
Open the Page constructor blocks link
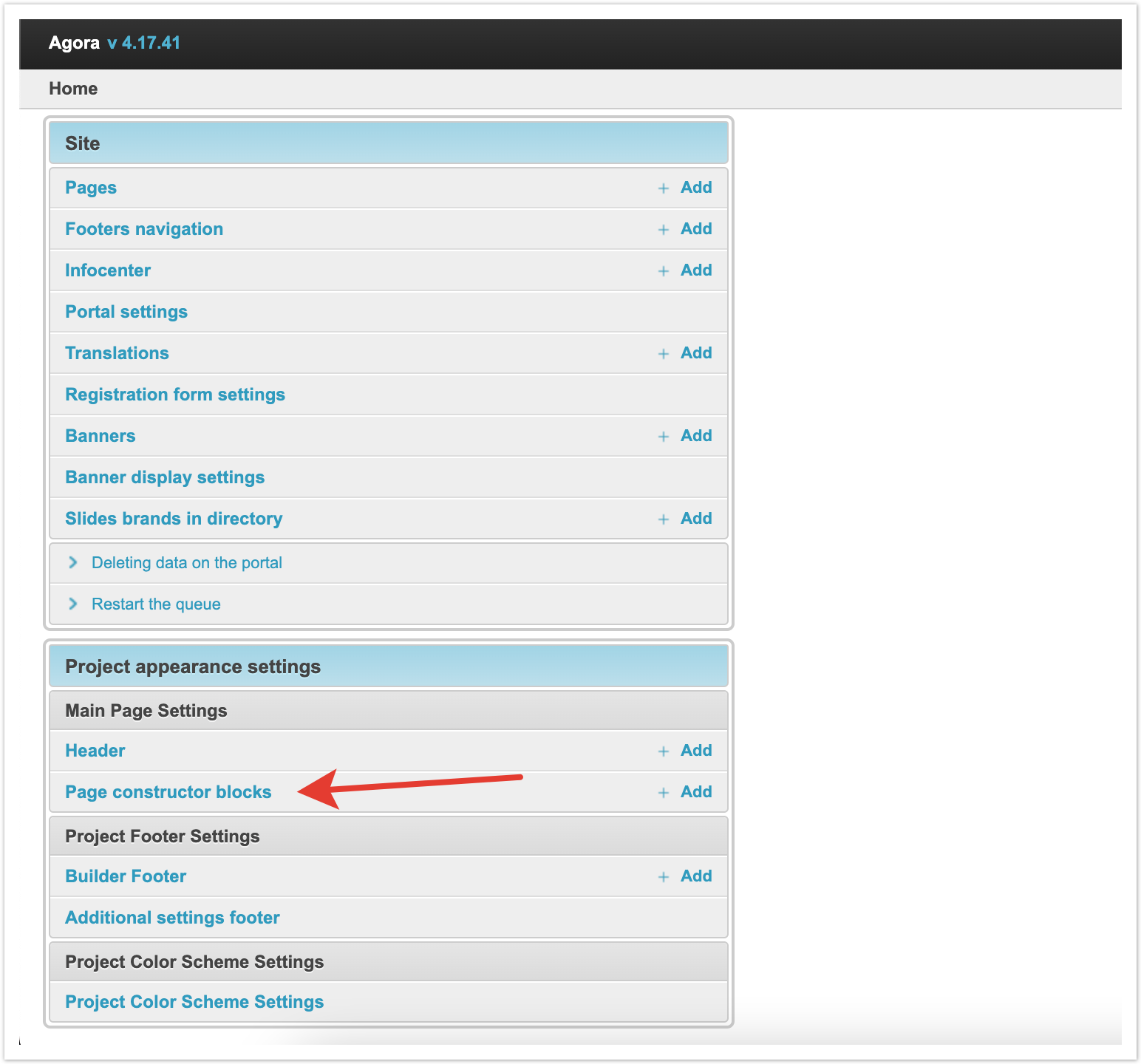168,792
